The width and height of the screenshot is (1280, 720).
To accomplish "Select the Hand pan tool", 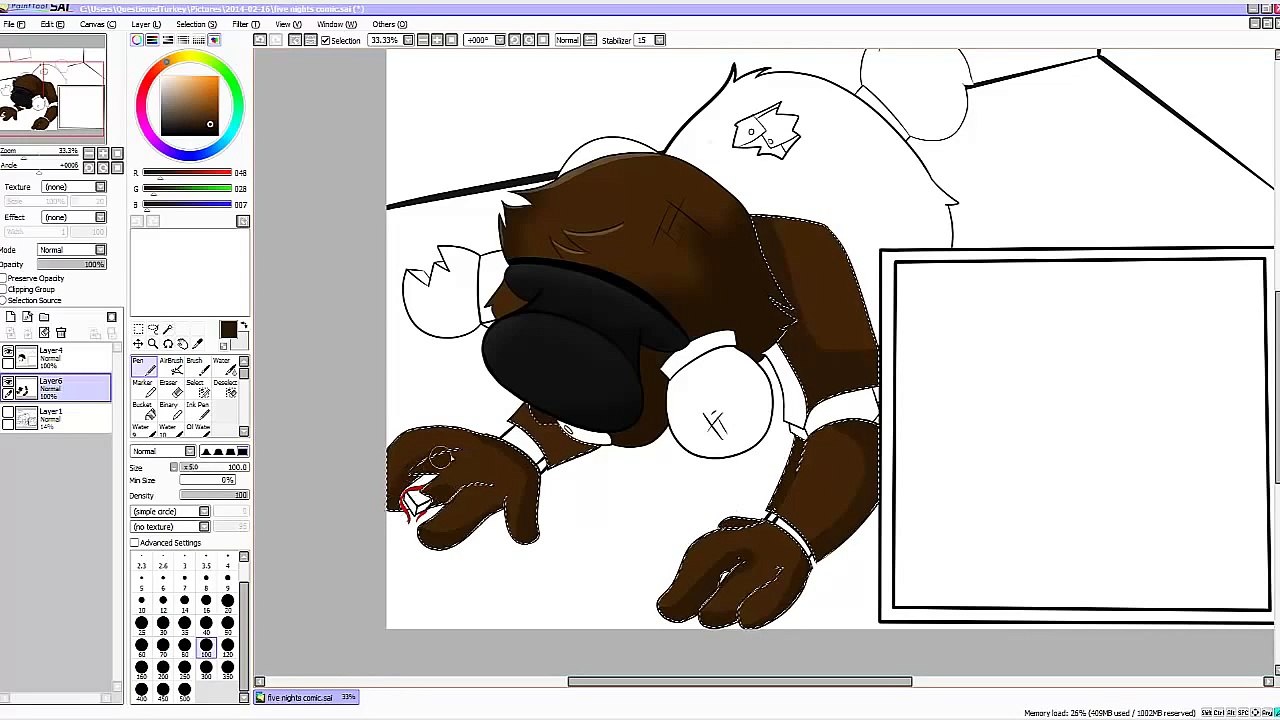I will tap(183, 344).
